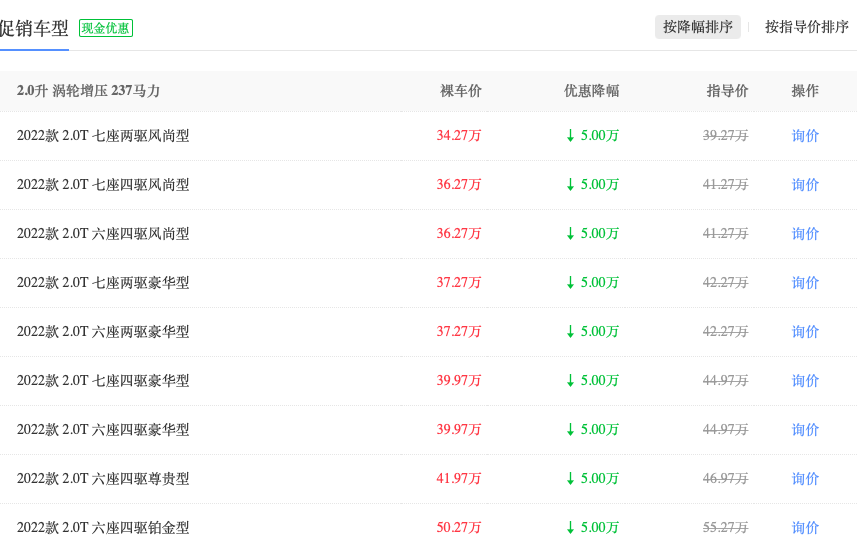Click 询价 for 六座两驱豪华型
864x552 pixels.
click(805, 332)
